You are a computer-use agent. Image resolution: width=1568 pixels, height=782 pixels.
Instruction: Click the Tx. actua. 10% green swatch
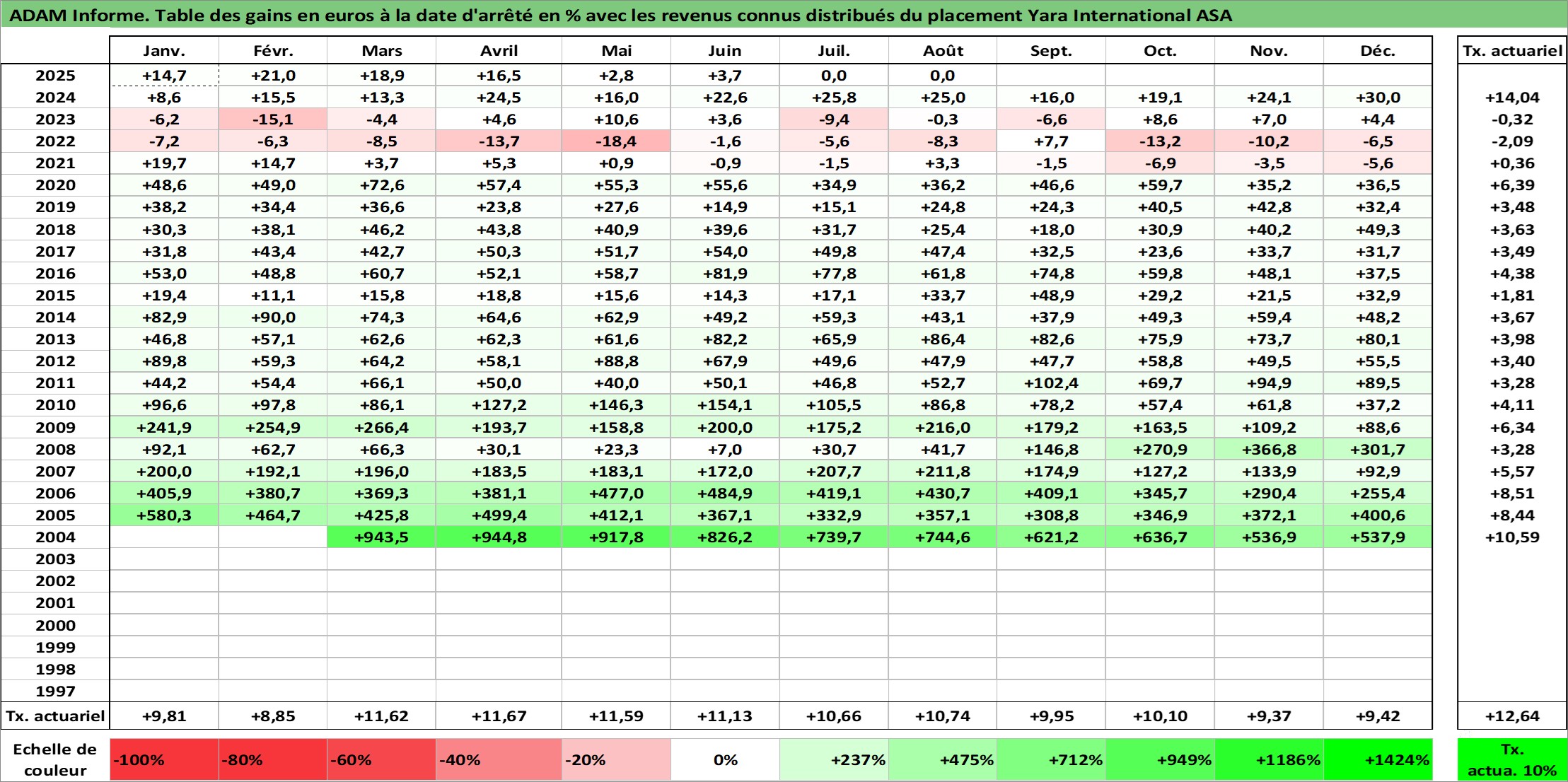tap(1512, 760)
